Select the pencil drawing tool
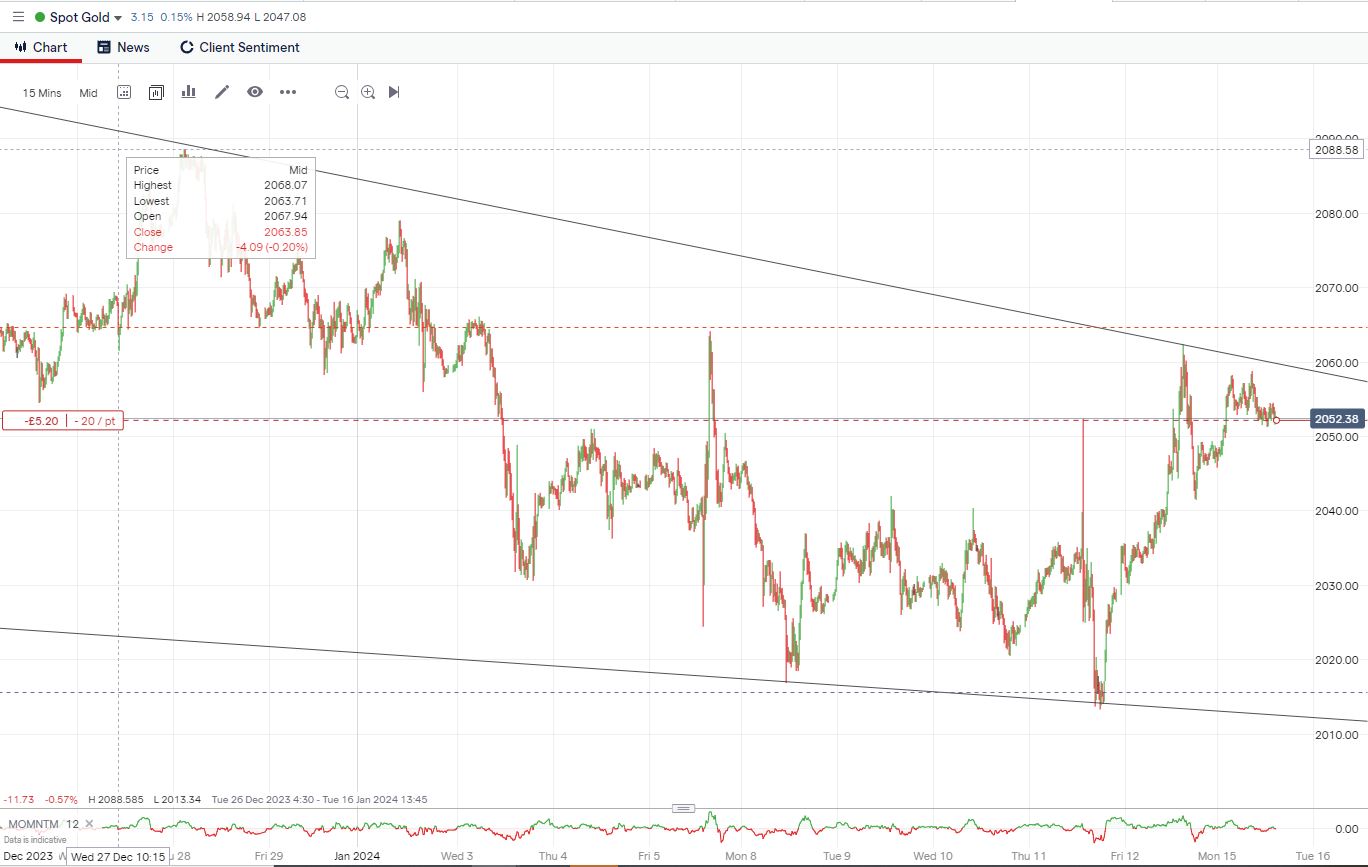The width and height of the screenshot is (1368, 867). click(x=222, y=92)
